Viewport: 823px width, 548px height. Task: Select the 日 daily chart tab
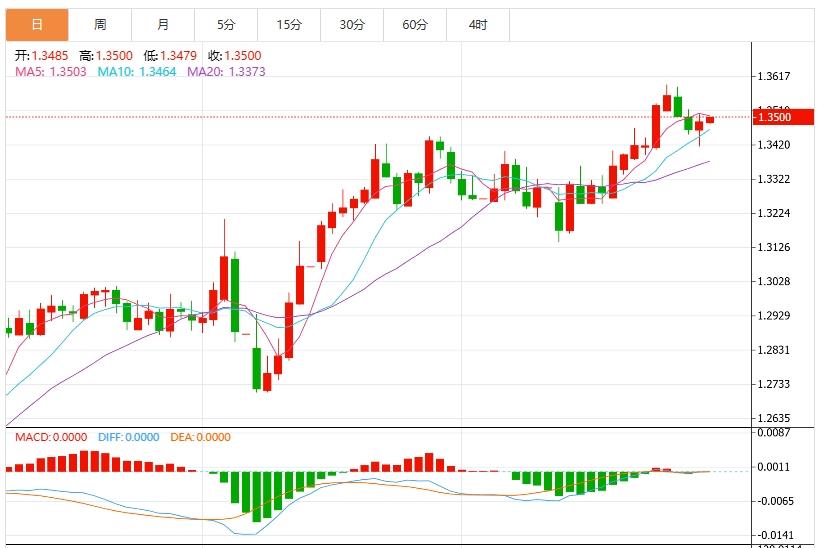[x=37, y=24]
